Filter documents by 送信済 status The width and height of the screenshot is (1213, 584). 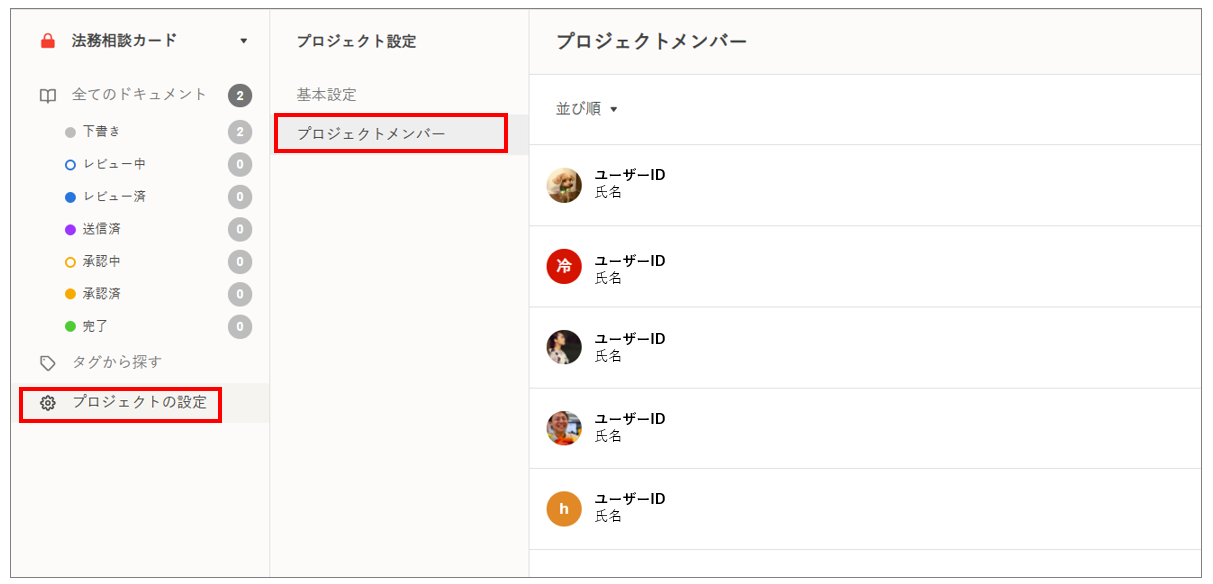coord(101,229)
